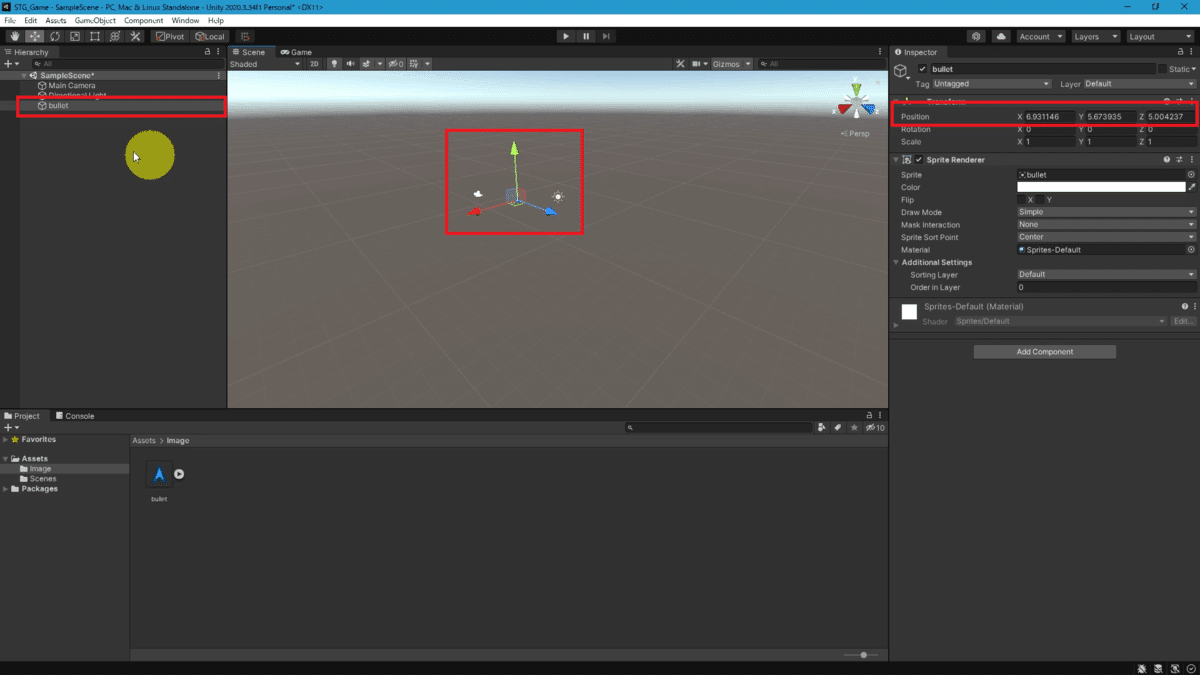The height and width of the screenshot is (675, 1200).
Task: Open the Layout dropdown
Action: (x=1159, y=36)
